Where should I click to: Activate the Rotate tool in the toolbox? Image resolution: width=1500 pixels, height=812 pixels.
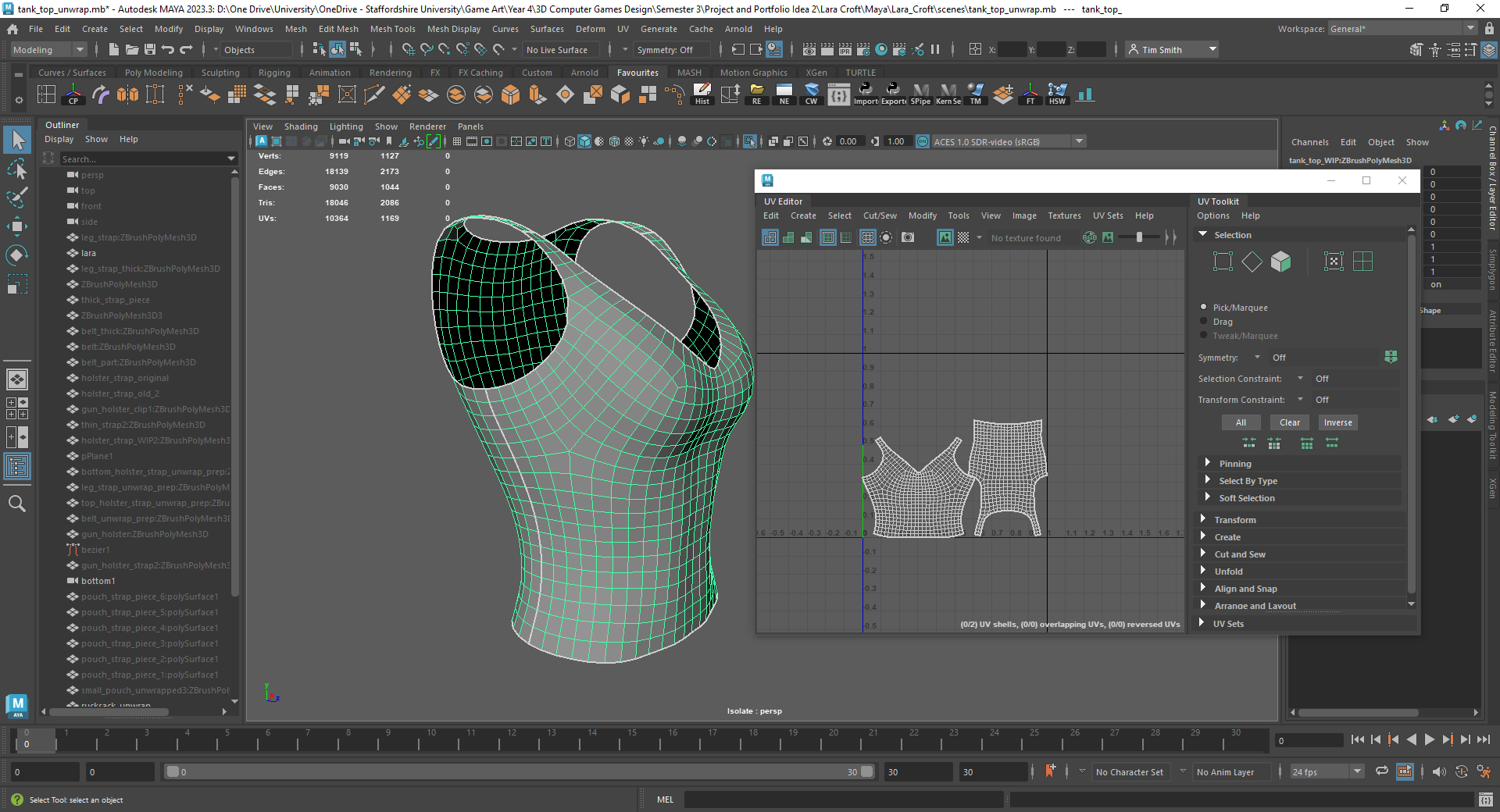pos(17,255)
